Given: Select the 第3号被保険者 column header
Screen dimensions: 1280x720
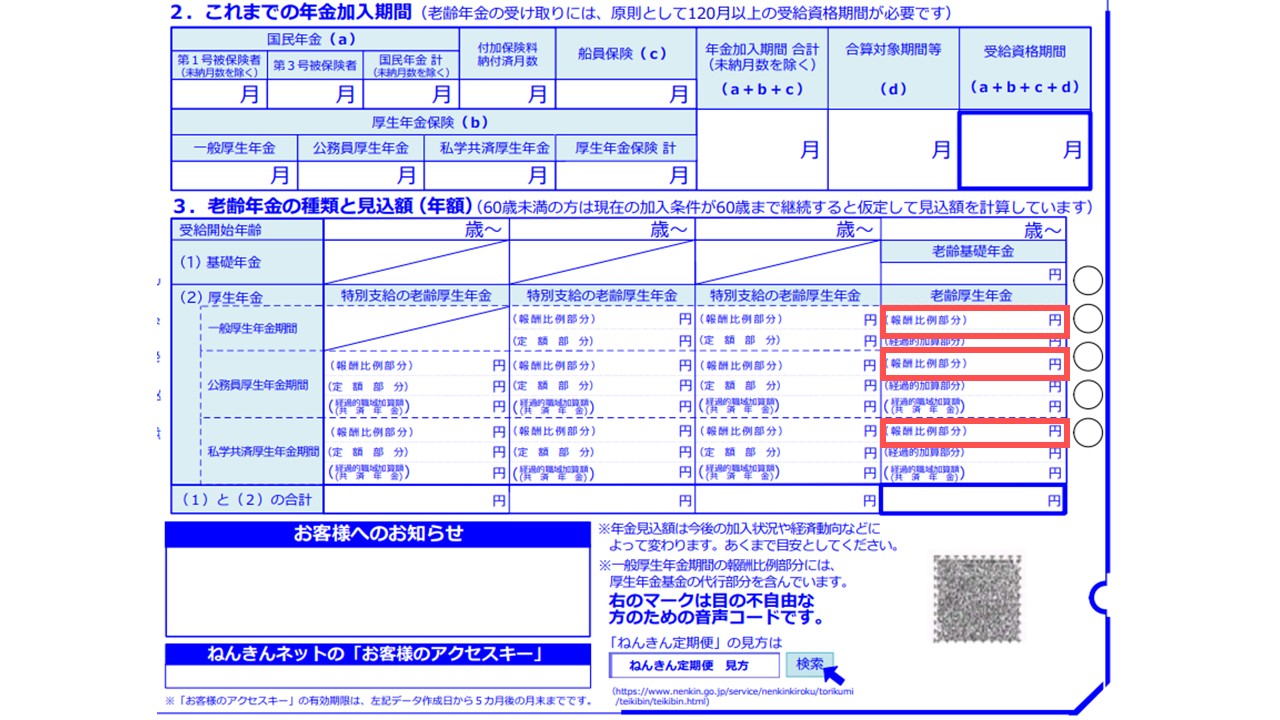Looking at the screenshot, I should point(315,66).
